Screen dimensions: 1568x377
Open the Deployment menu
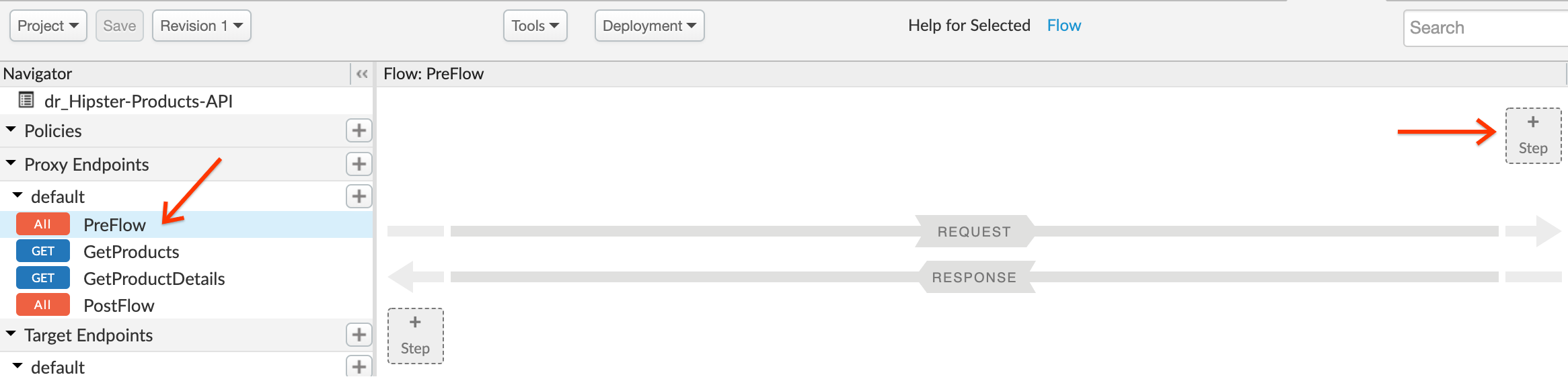[650, 26]
